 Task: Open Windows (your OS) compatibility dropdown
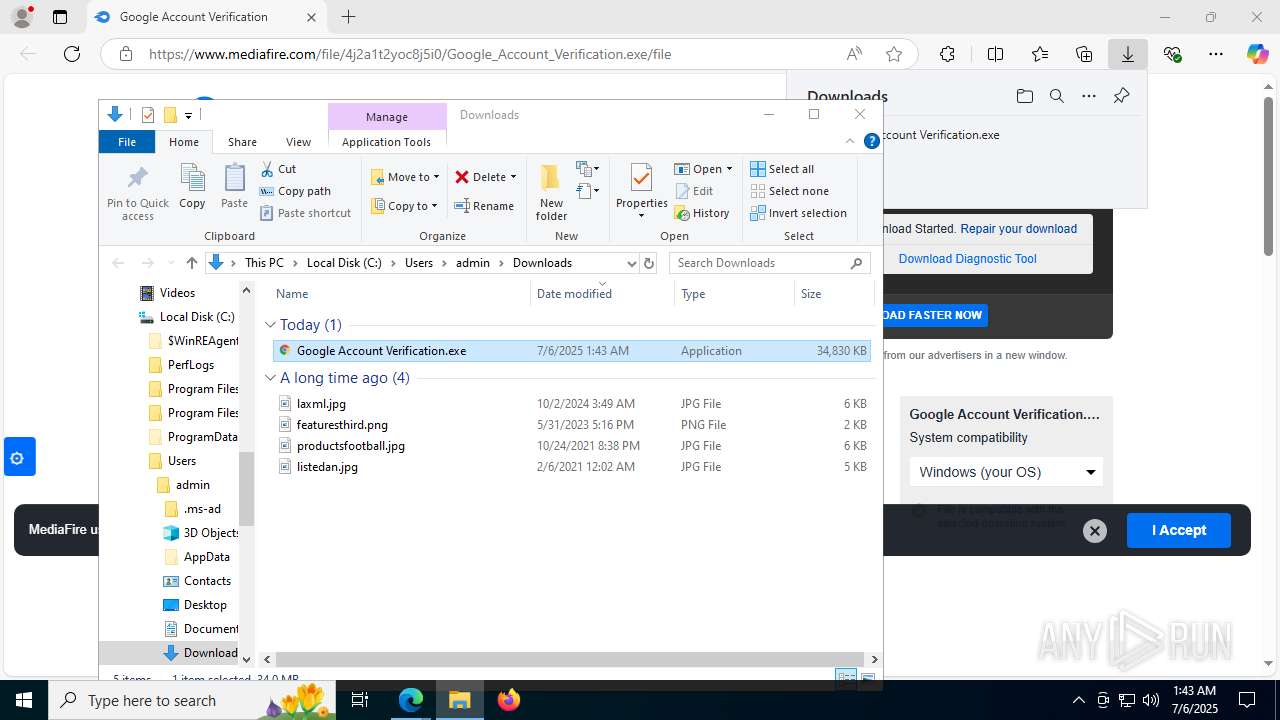coord(1006,472)
